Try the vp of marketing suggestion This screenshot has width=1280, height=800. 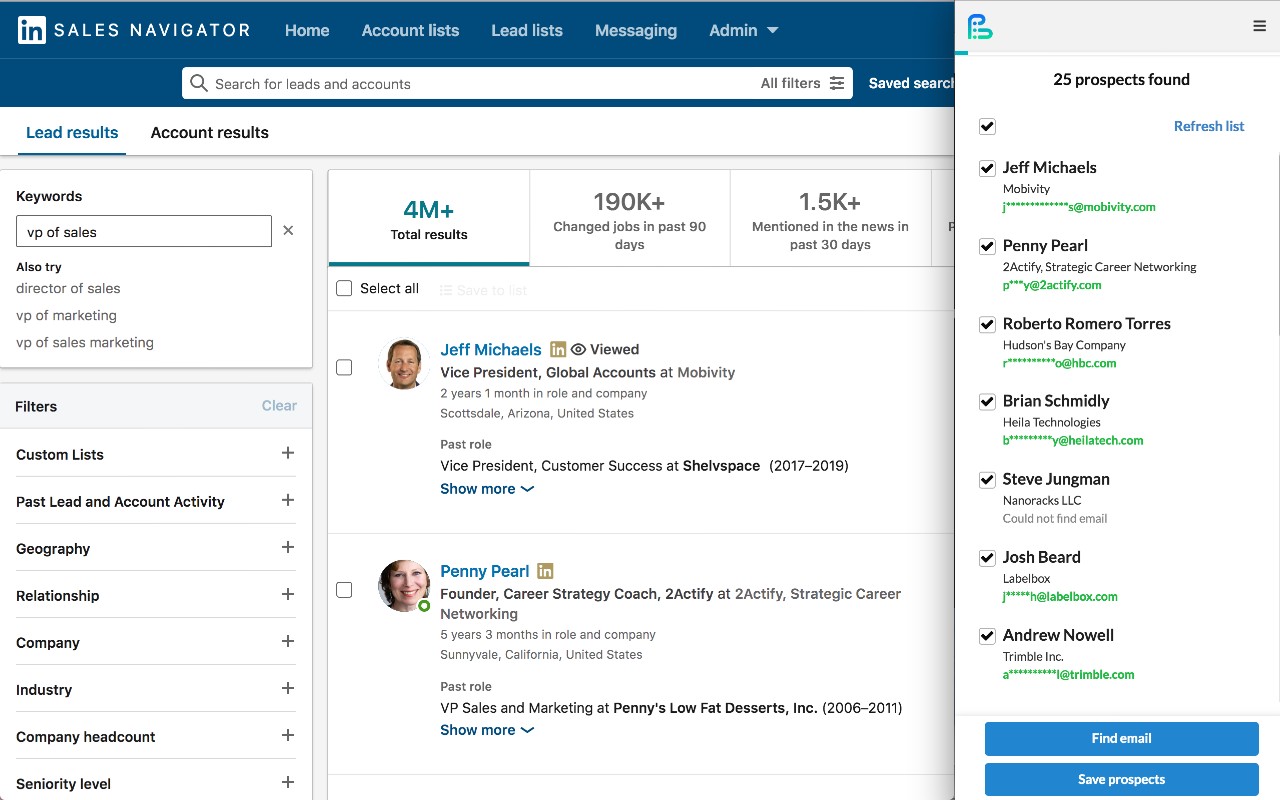tap(66, 315)
